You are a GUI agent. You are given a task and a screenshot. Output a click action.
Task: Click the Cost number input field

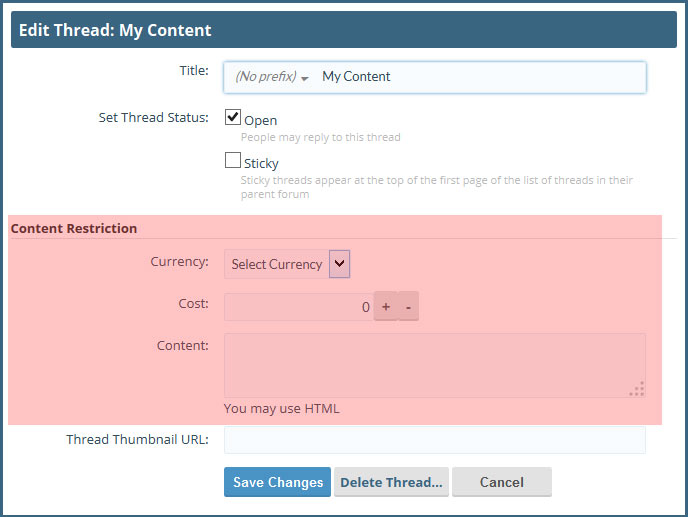298,307
